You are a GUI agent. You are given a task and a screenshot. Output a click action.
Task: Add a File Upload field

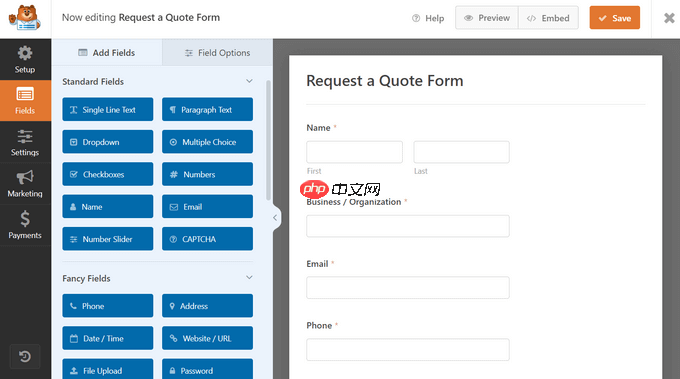[x=108, y=369]
